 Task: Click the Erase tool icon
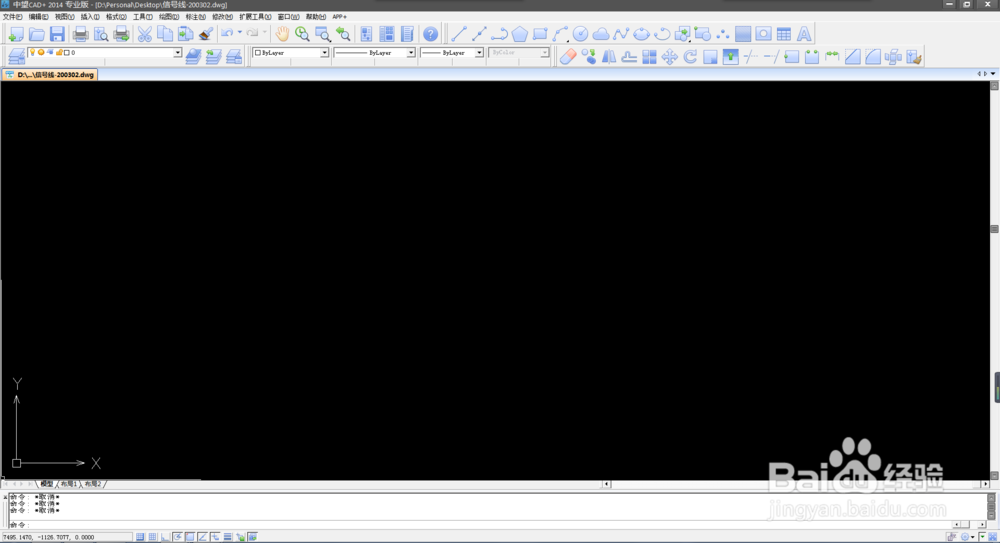point(568,57)
